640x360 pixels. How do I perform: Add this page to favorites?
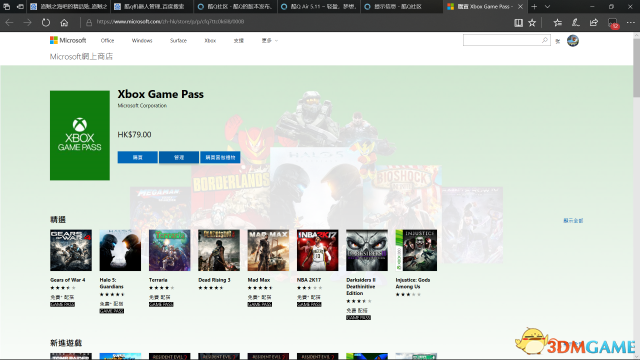point(532,23)
